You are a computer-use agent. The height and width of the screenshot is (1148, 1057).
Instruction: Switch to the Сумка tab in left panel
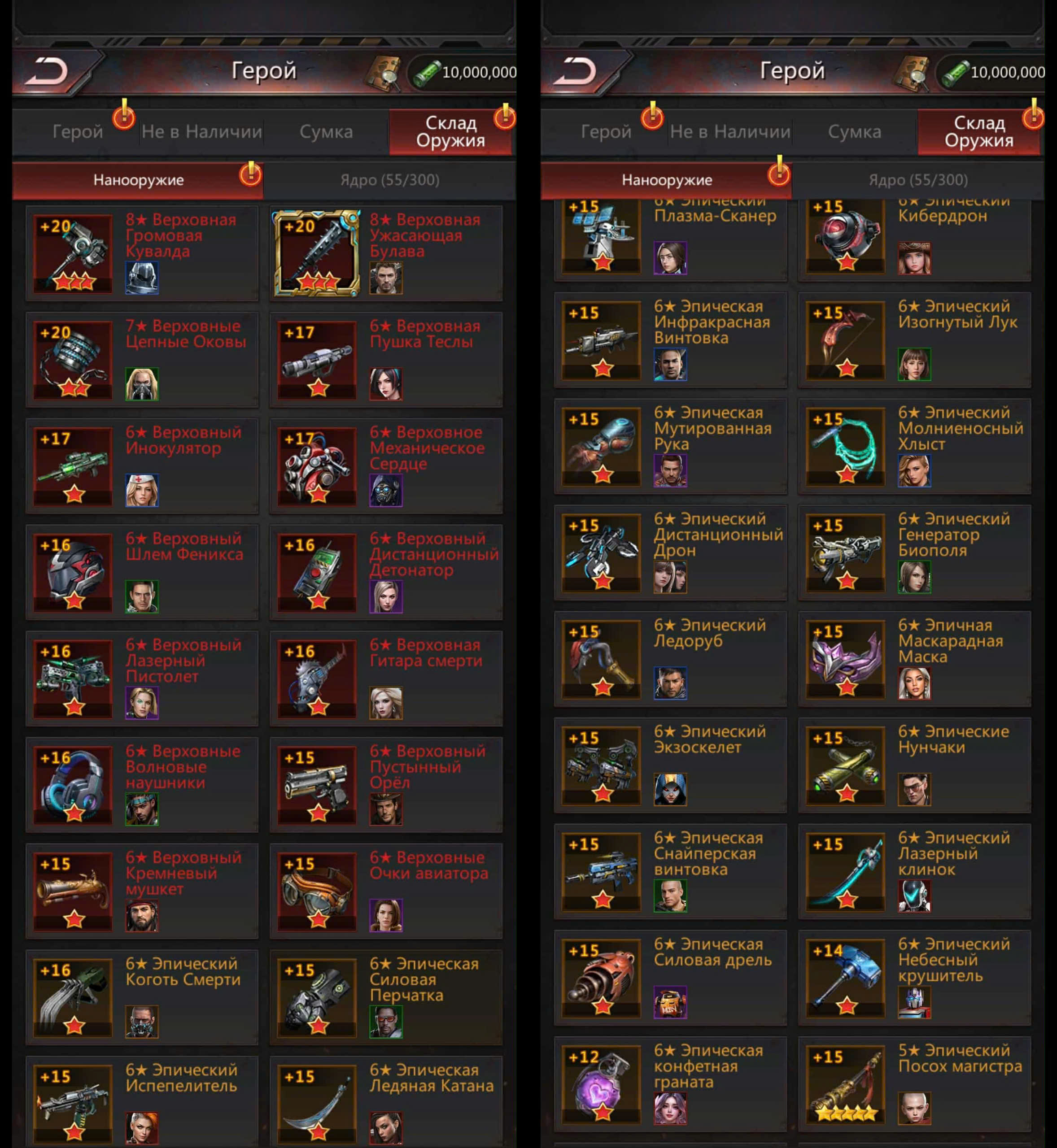pyautogui.click(x=326, y=132)
